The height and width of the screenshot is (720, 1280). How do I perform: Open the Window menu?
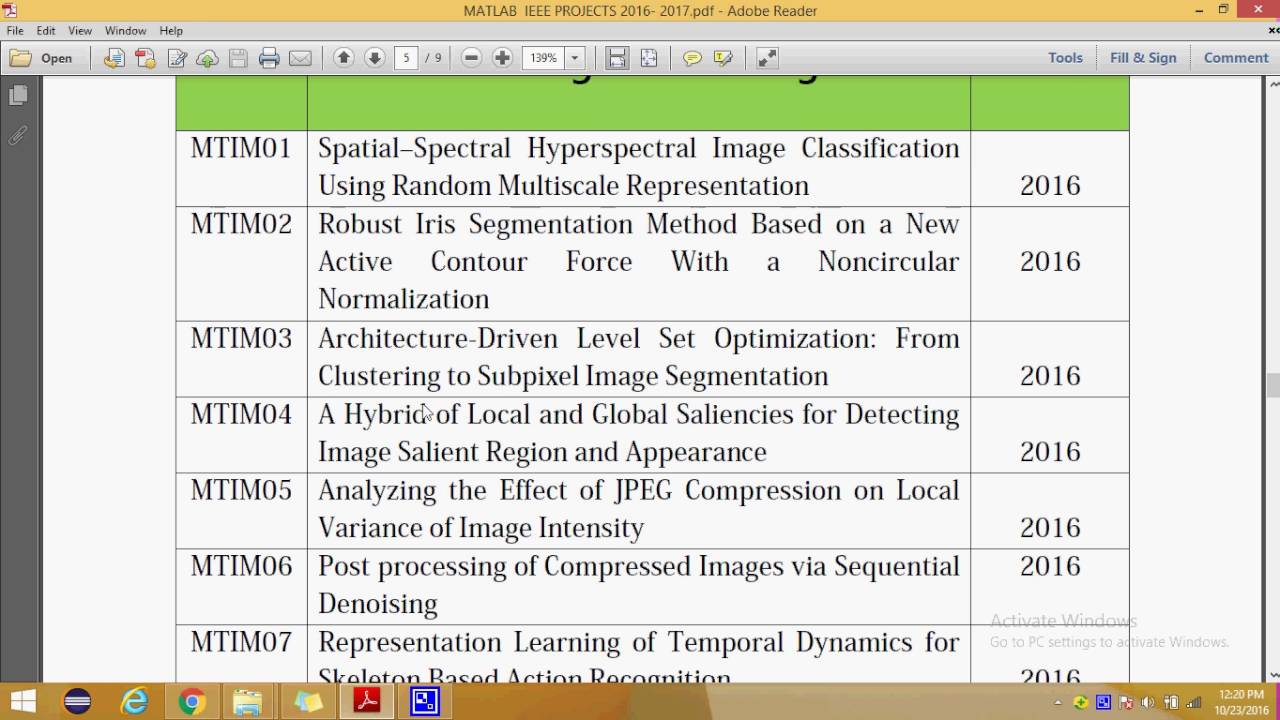pos(126,31)
